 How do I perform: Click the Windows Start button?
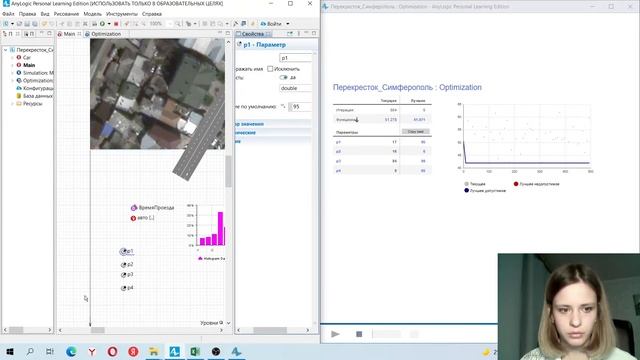[x=9, y=351]
